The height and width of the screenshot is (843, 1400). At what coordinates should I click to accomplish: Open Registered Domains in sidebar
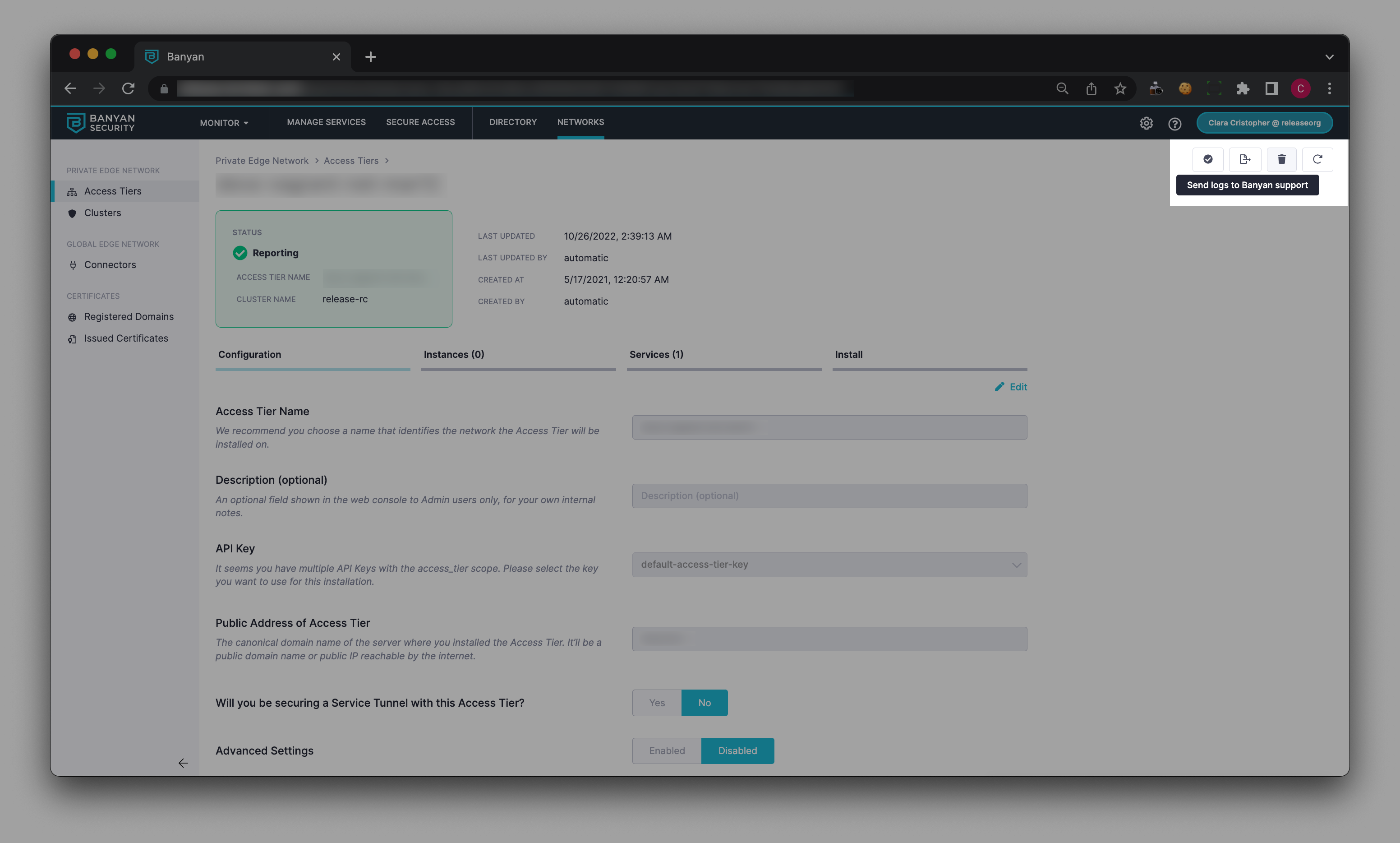coord(129,316)
